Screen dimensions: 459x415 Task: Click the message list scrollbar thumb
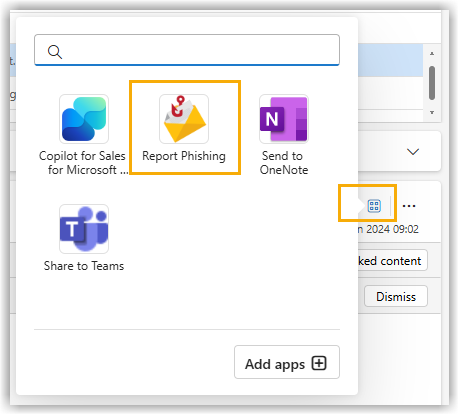432,83
